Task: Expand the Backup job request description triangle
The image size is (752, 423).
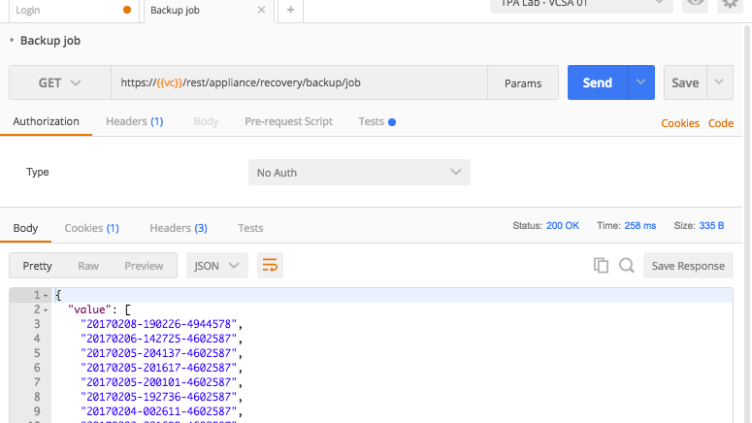Action: (x=11, y=41)
